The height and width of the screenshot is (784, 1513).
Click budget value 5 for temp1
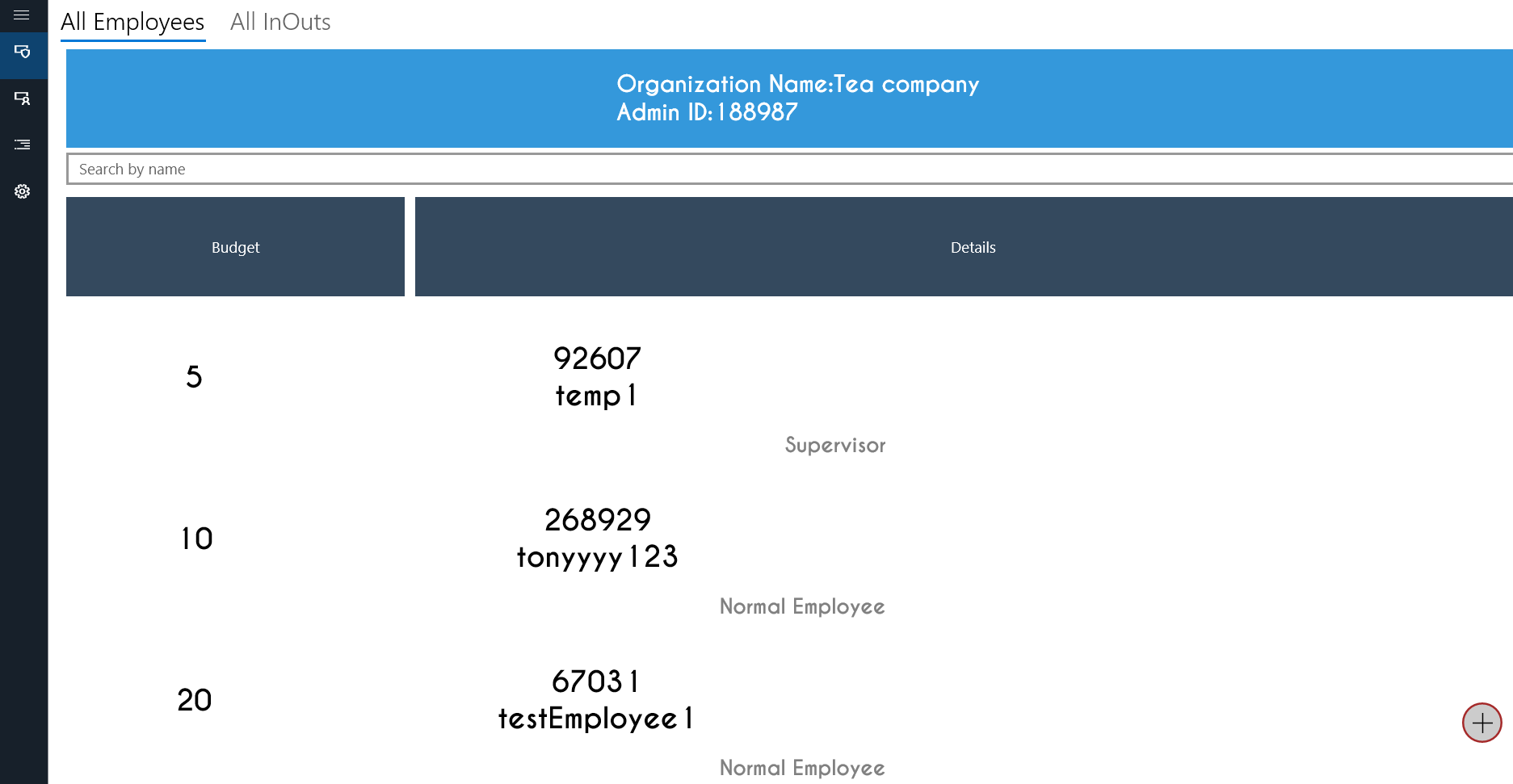tap(194, 377)
